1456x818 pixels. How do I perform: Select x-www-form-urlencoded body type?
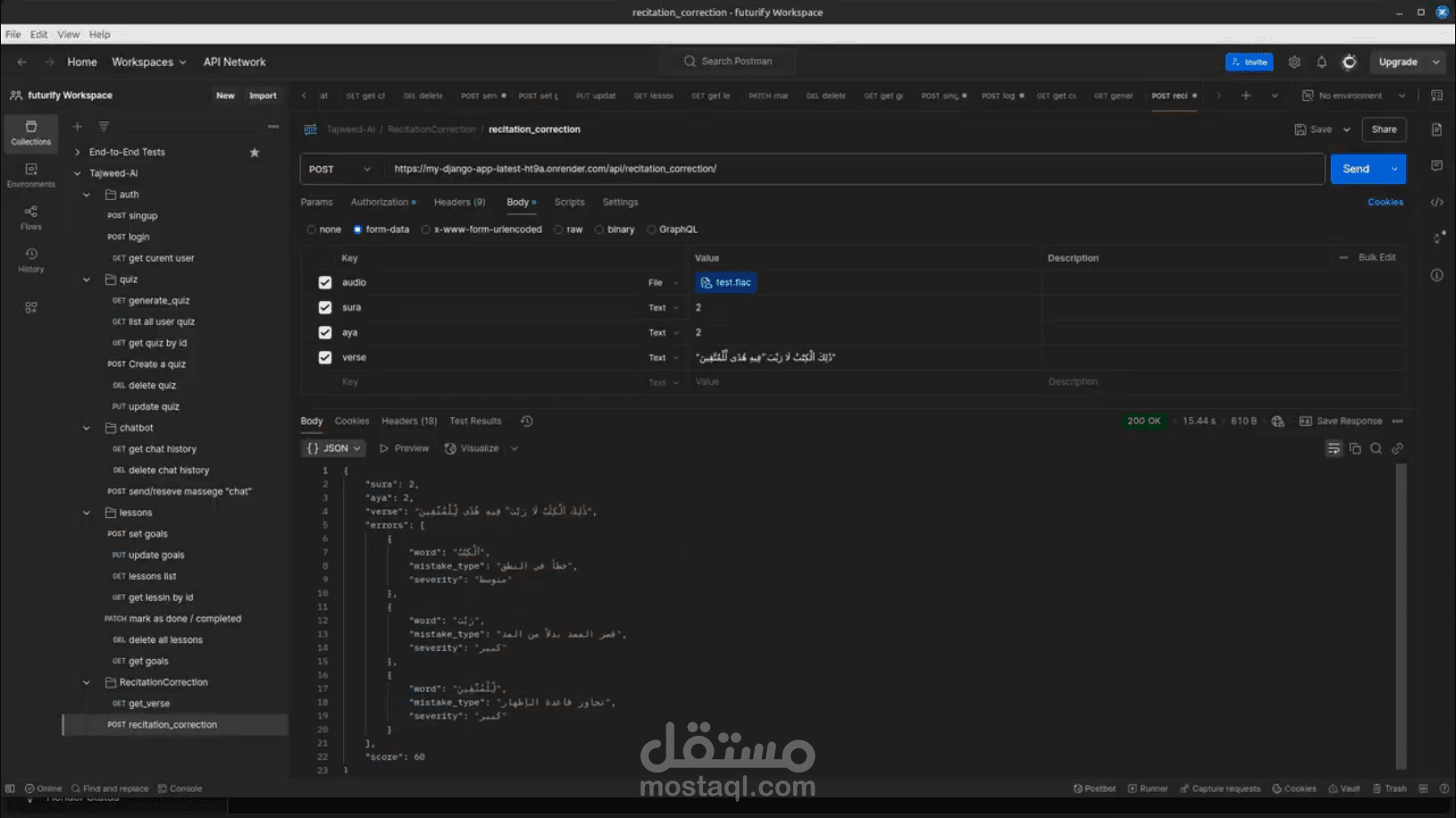(426, 230)
